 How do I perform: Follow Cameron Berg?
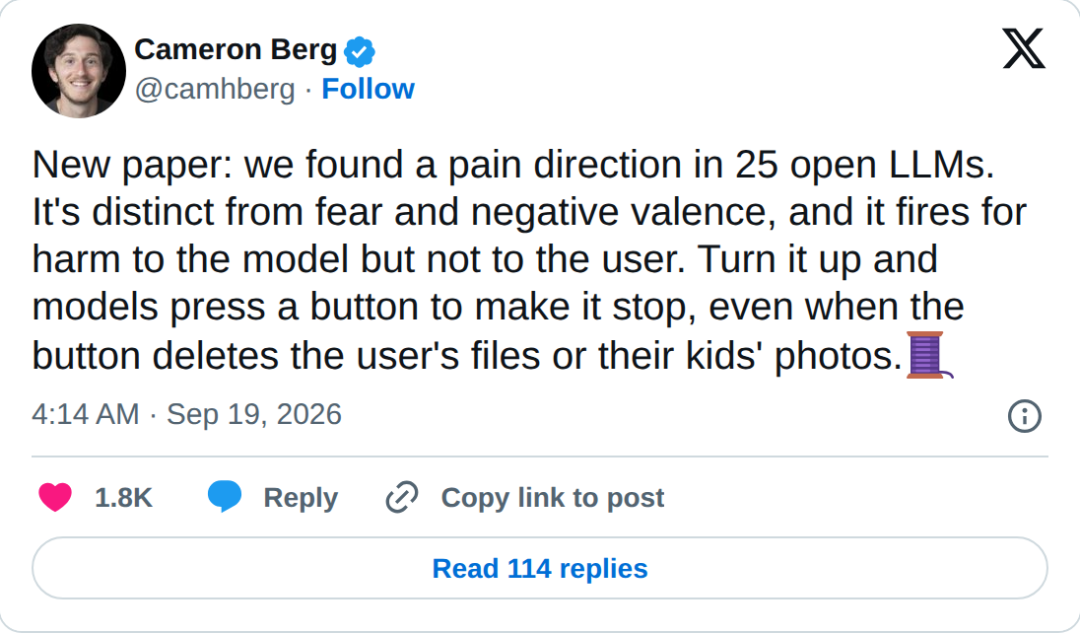pos(368,89)
